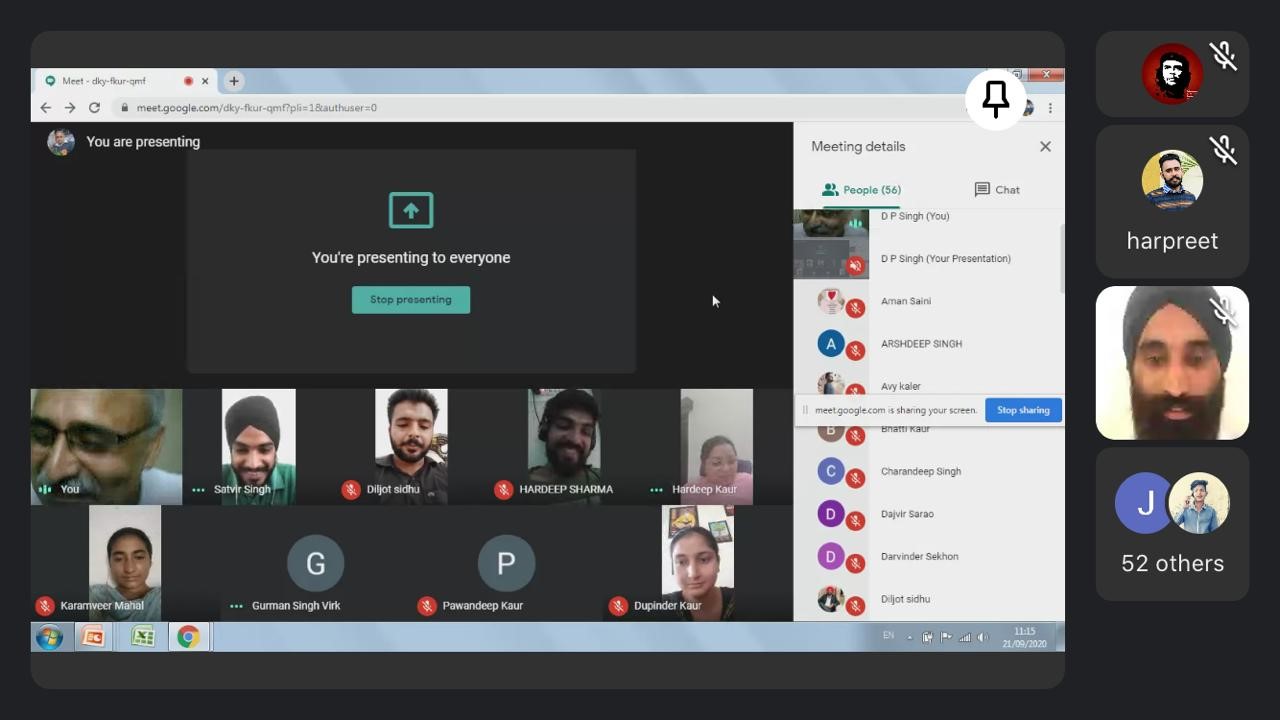
Task: Select Pawandeep Kaur P avatar tile
Action: 506,563
